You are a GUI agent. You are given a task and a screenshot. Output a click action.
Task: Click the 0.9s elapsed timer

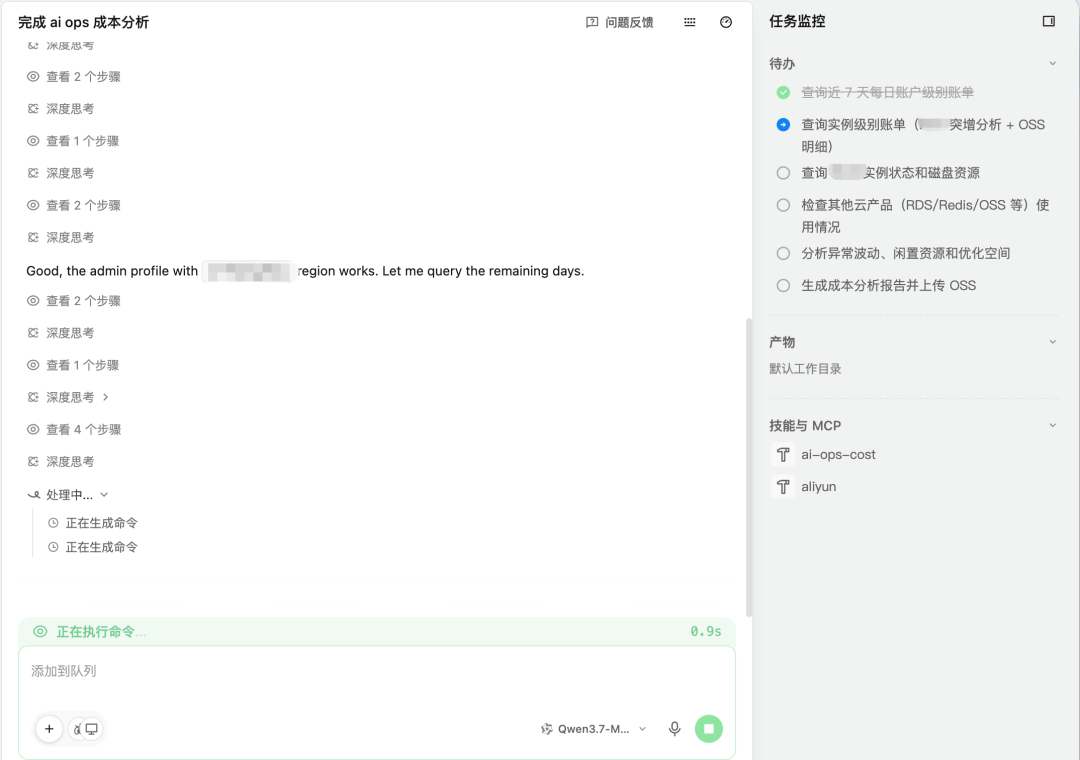tap(706, 631)
